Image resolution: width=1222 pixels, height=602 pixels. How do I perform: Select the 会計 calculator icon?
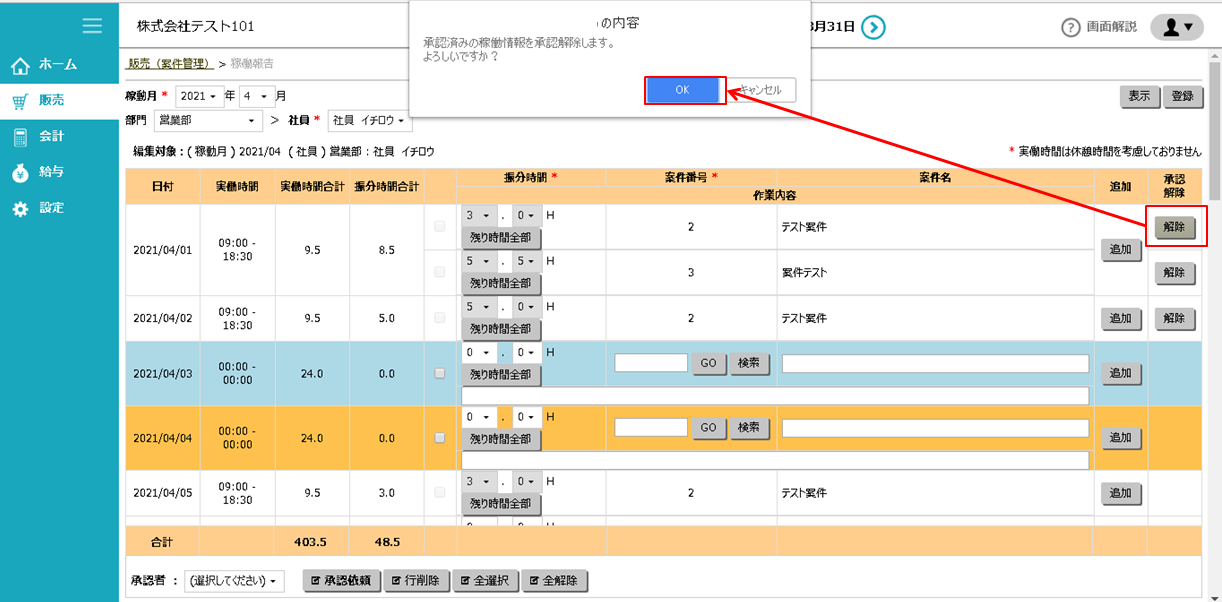click(x=20, y=136)
